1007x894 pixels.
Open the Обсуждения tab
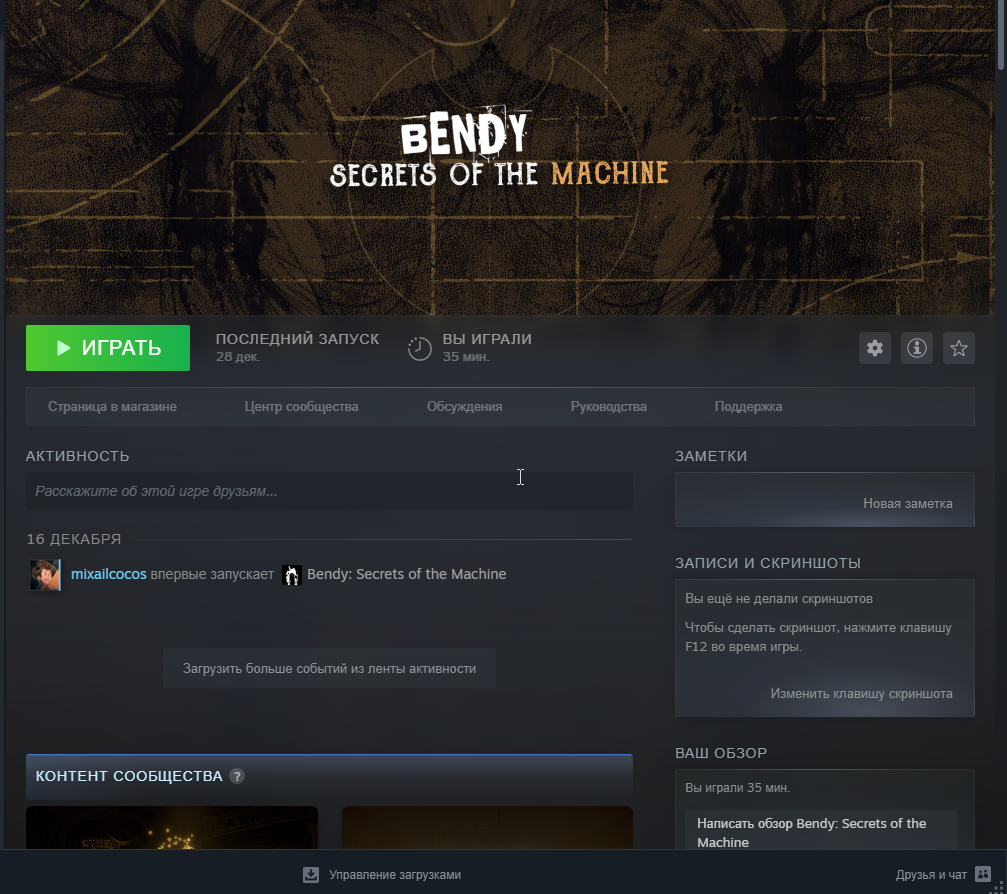point(464,407)
